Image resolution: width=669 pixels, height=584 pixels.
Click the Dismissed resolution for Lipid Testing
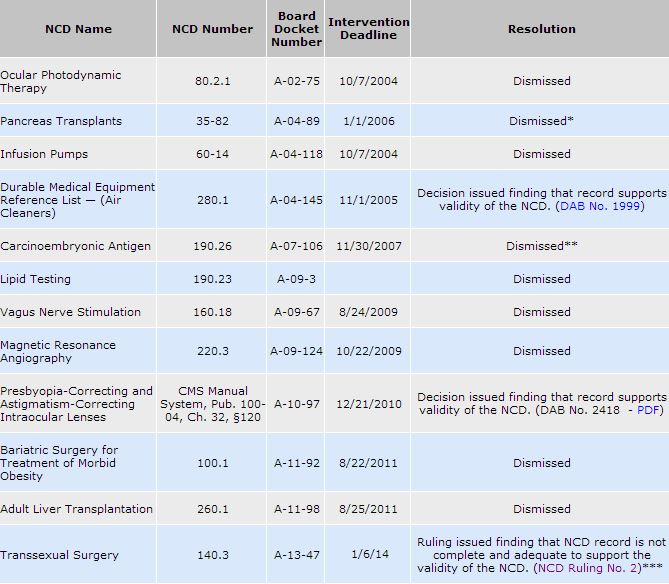pyautogui.click(x=541, y=279)
